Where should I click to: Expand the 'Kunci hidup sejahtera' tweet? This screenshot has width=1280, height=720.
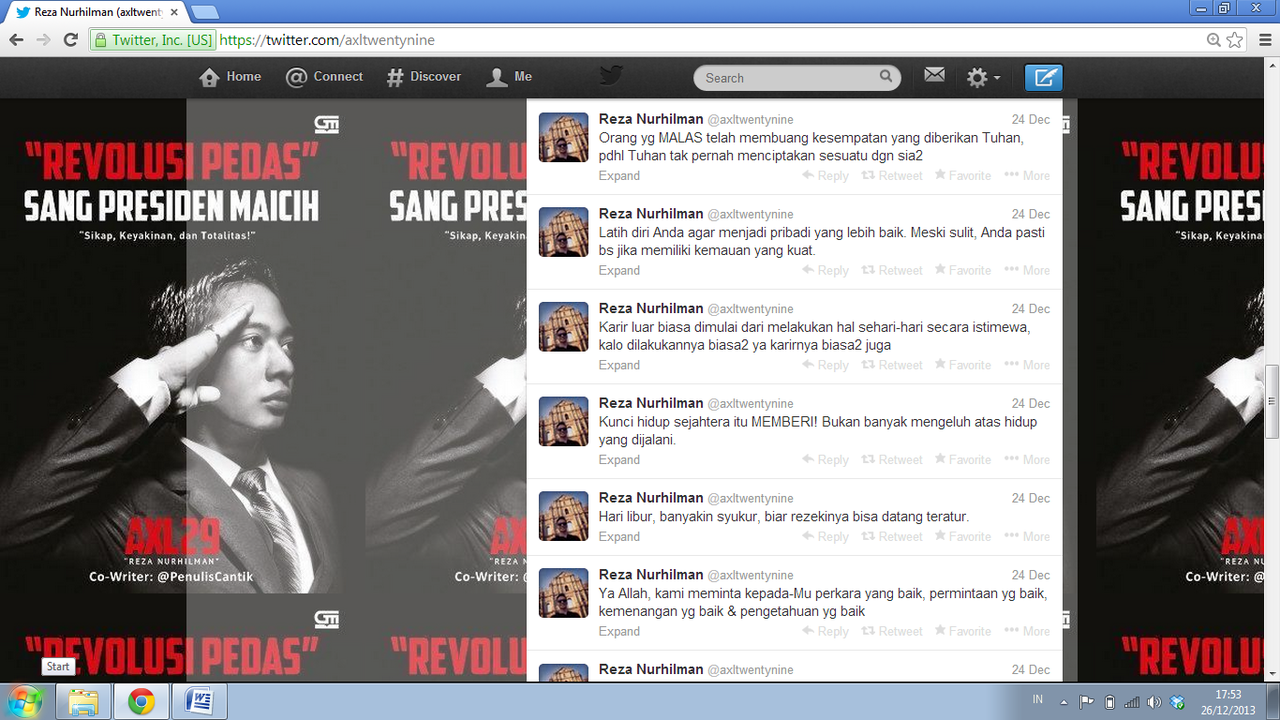(x=619, y=460)
